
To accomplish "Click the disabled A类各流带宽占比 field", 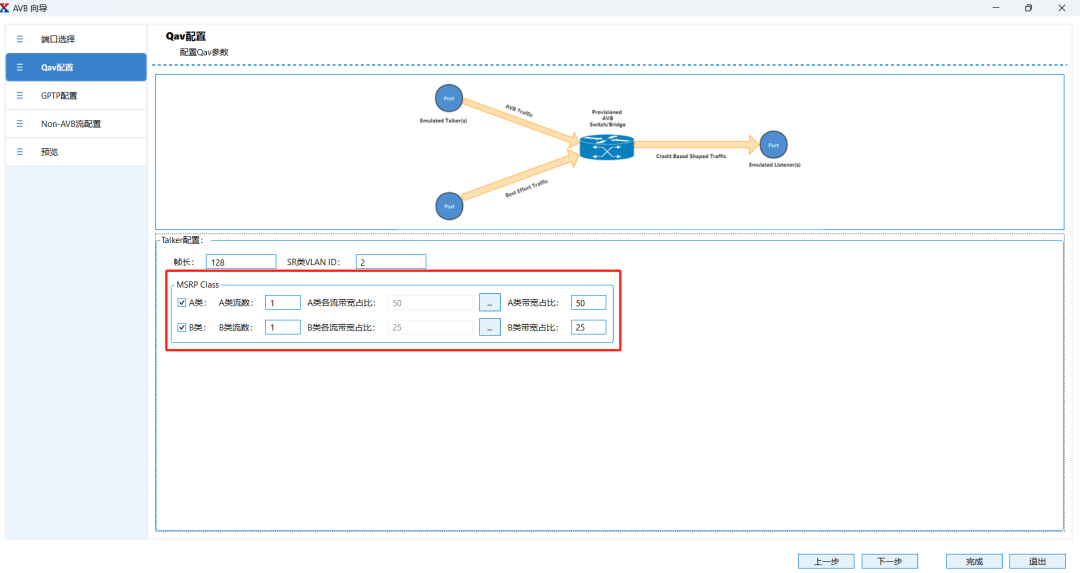I will [x=430, y=303].
